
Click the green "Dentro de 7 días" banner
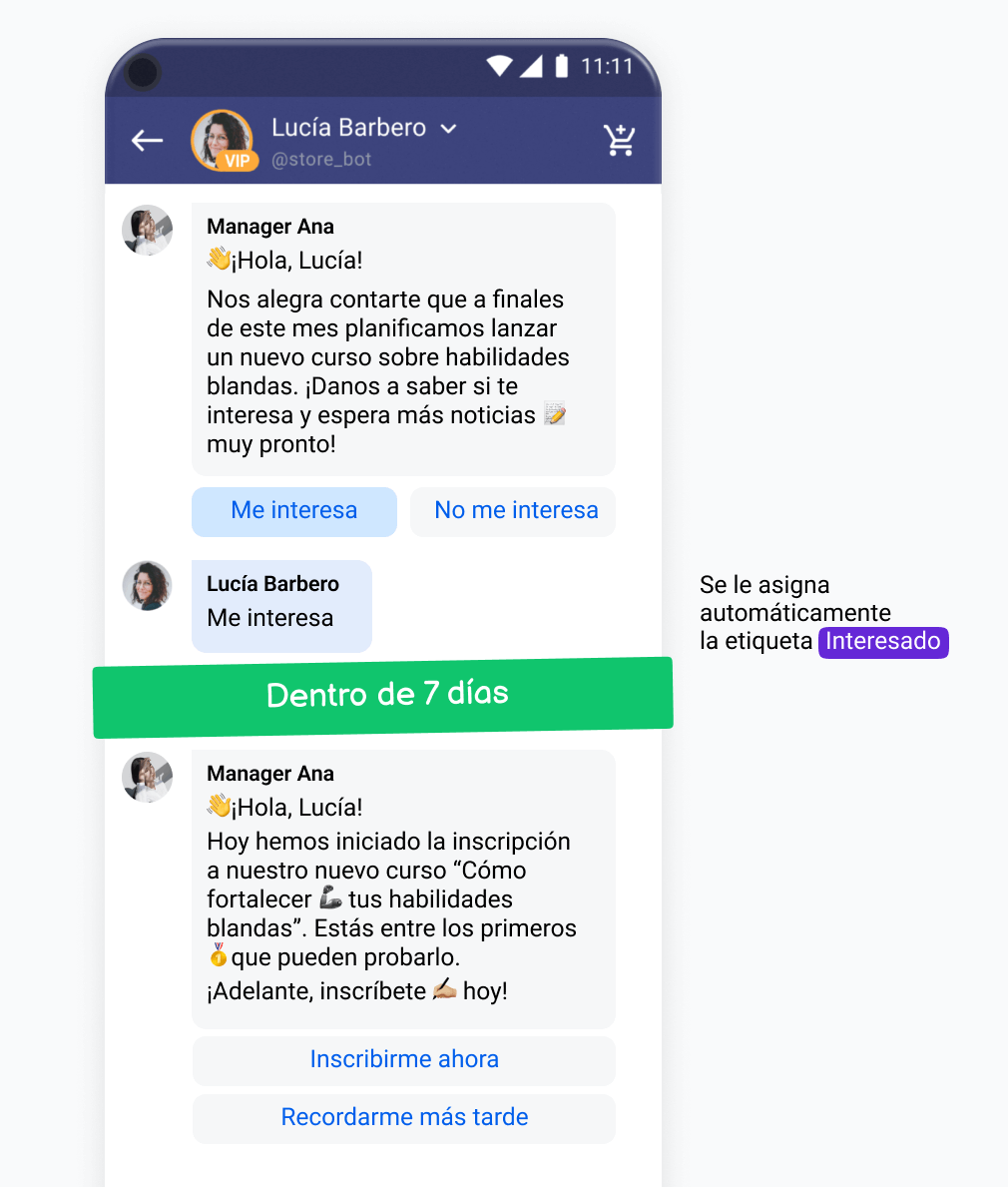tap(383, 697)
